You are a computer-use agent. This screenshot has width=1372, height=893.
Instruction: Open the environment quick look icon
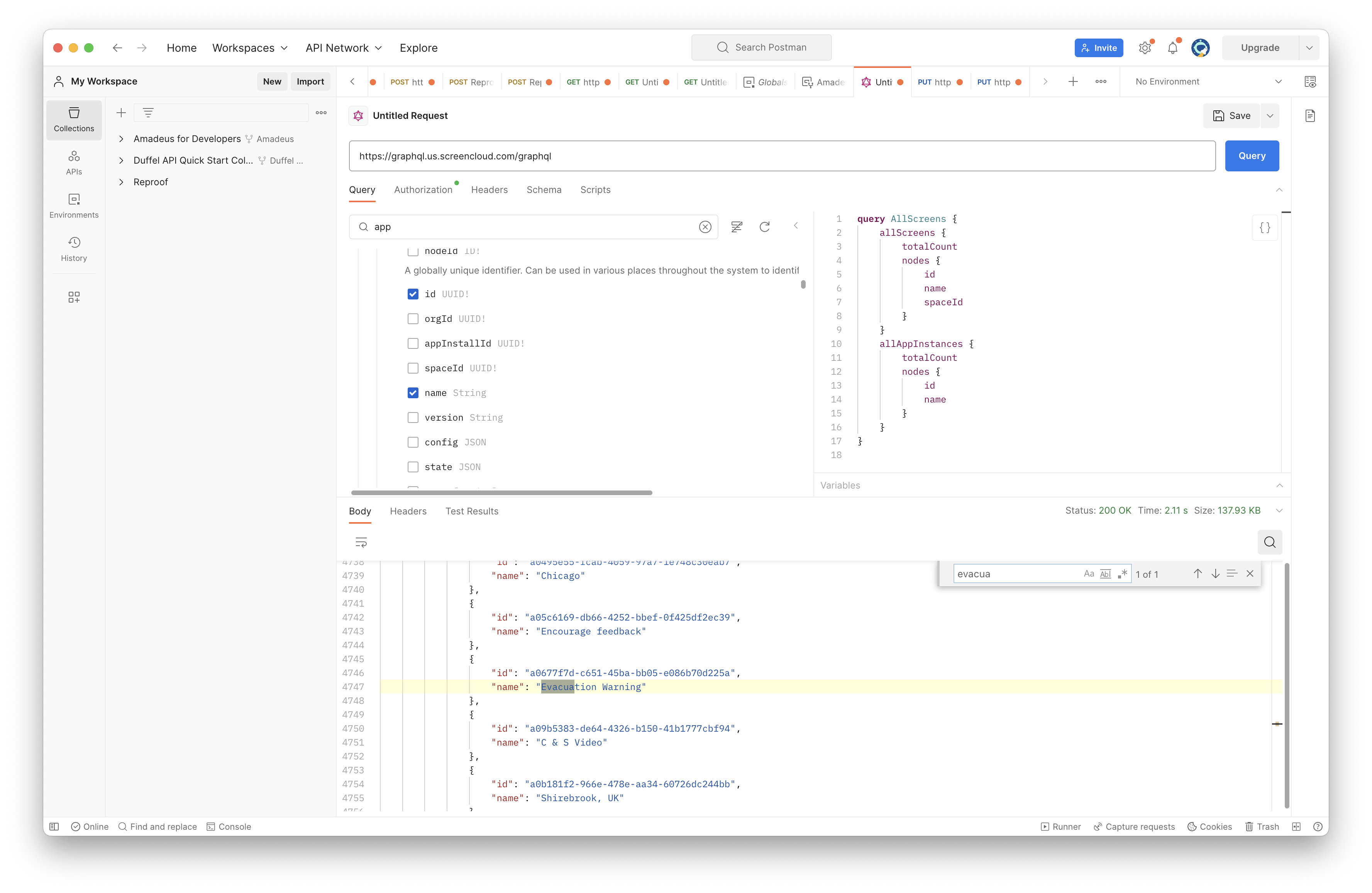tap(1310, 82)
